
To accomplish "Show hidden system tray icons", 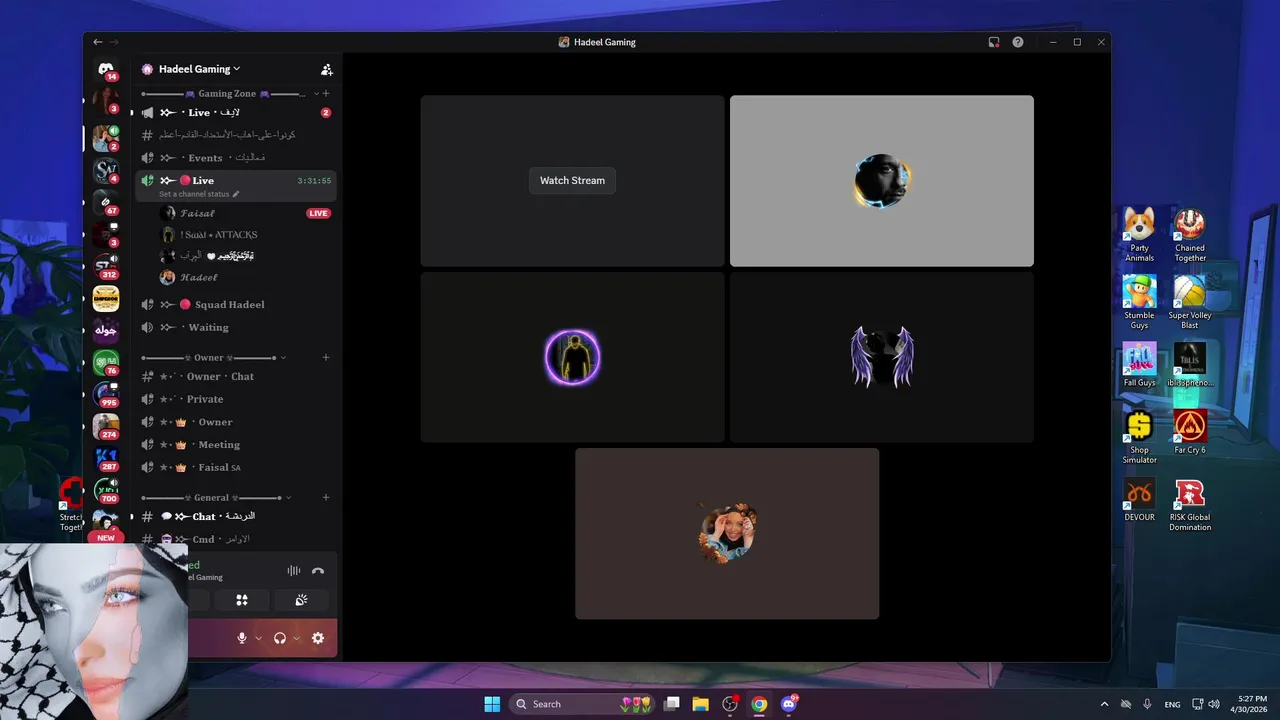I will (x=1104, y=704).
